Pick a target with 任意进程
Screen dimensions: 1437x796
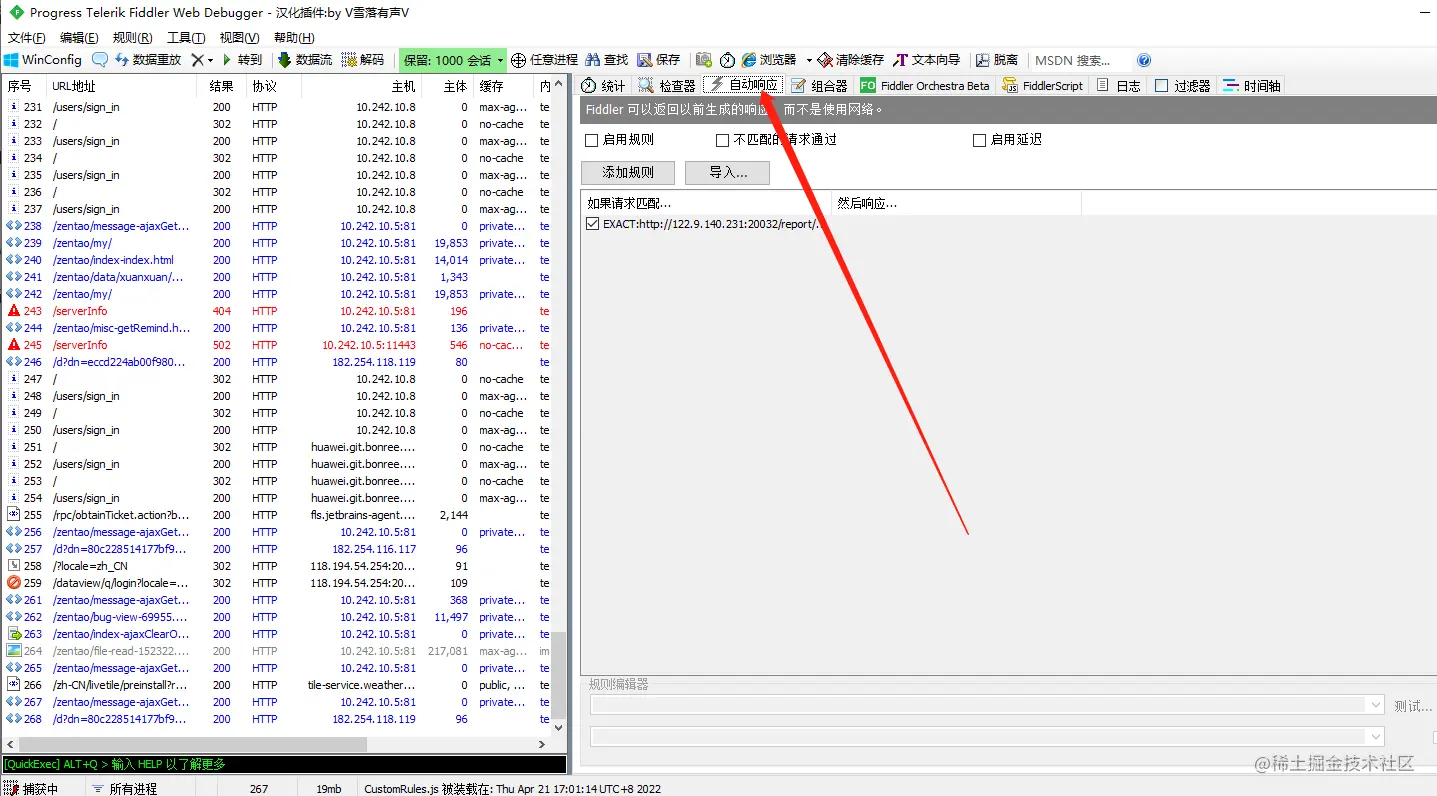(545, 60)
